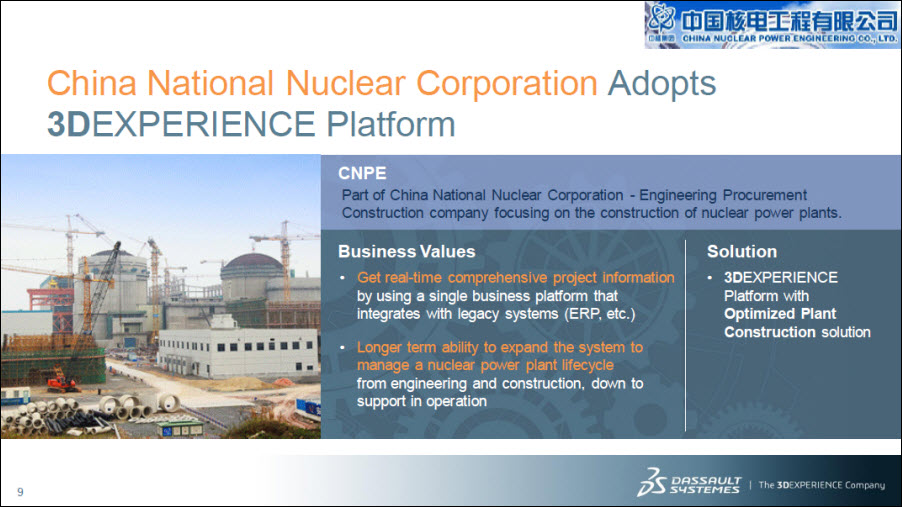Select the 'Business Values' heading
This screenshot has height=507, width=902.
[407, 251]
